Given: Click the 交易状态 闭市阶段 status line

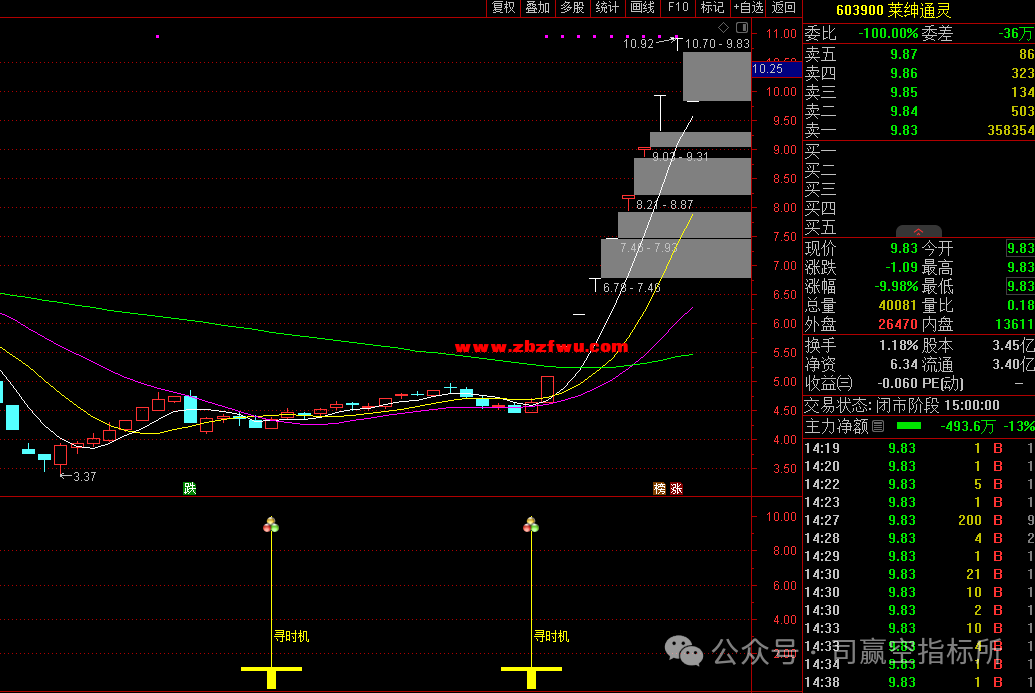Looking at the screenshot, I should (x=902, y=405).
